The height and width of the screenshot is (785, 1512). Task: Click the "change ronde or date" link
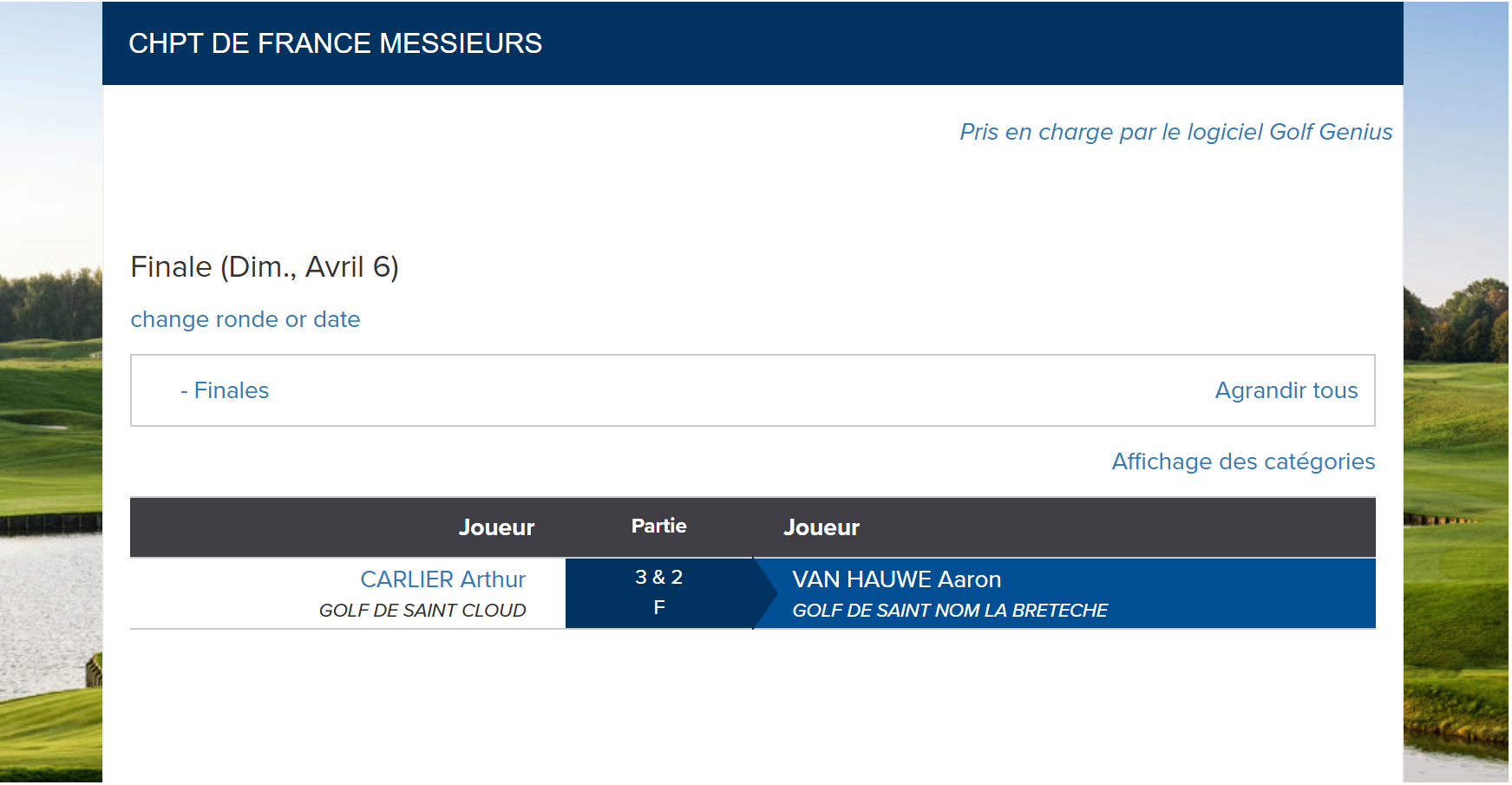[245, 319]
